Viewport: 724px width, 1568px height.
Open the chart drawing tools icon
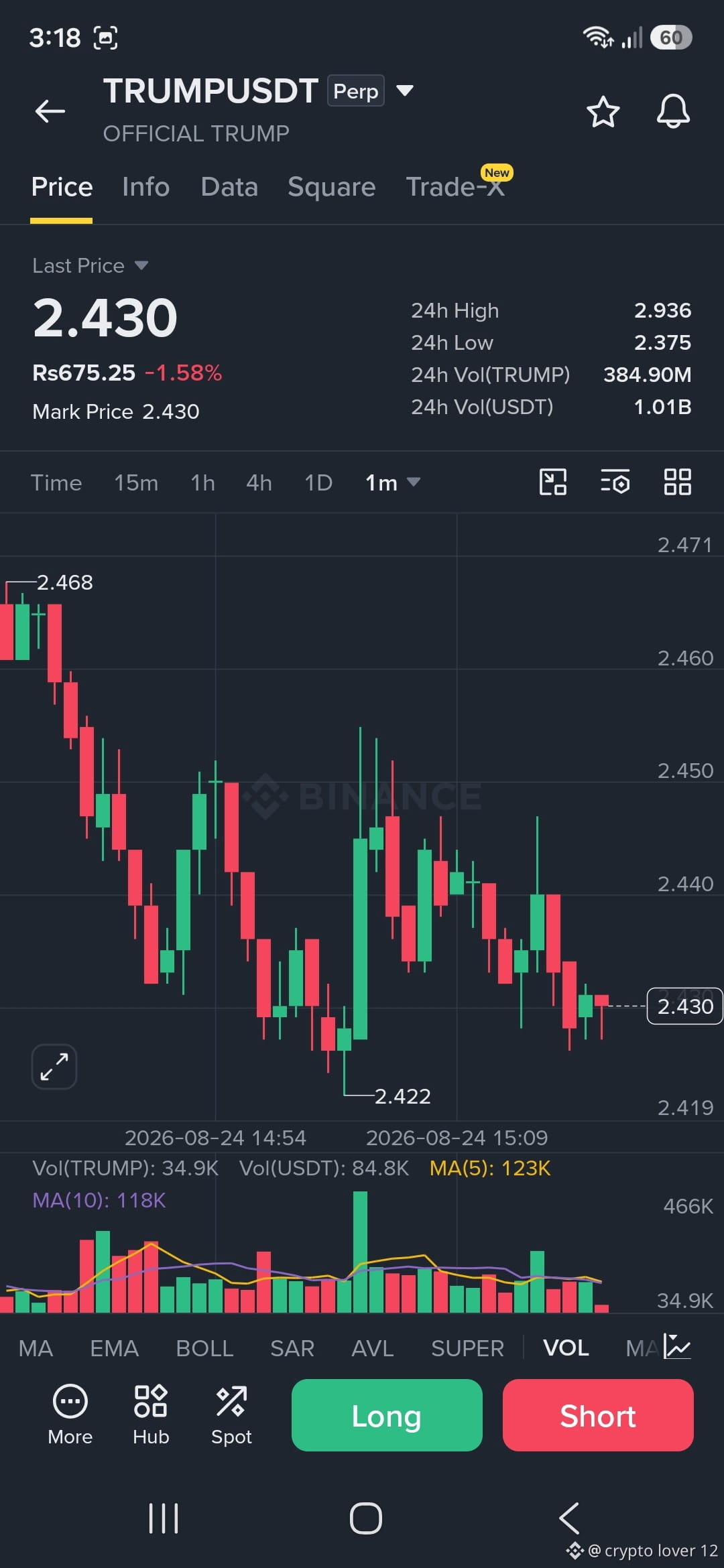pos(553,482)
